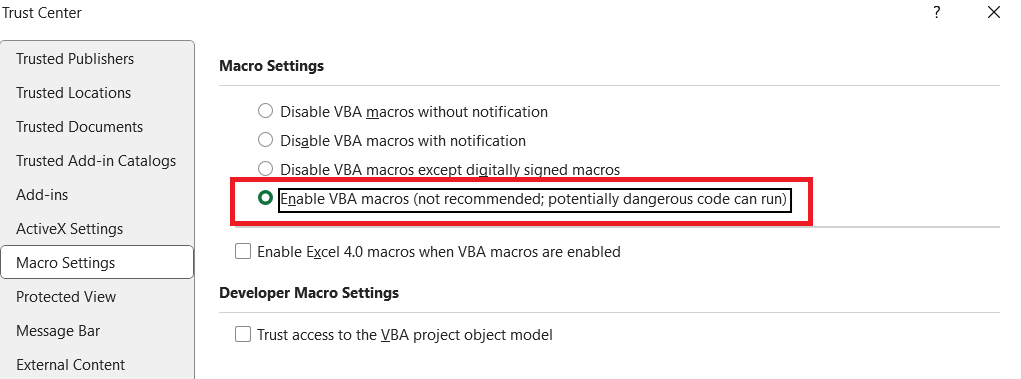Close the Trust Center dialog
This screenshot has width=1021, height=379.
(x=994, y=12)
